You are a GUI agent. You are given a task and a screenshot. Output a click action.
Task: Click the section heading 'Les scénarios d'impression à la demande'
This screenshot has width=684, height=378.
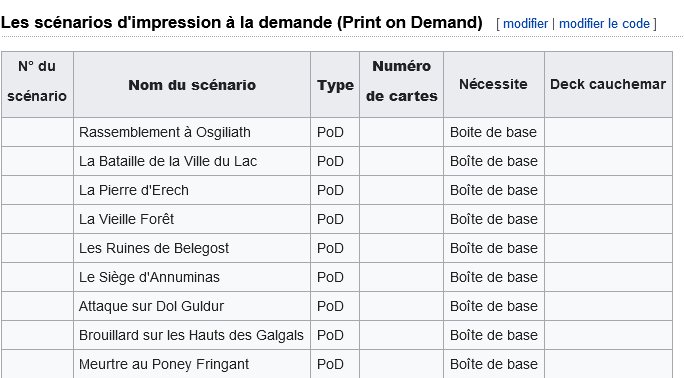[241, 22]
